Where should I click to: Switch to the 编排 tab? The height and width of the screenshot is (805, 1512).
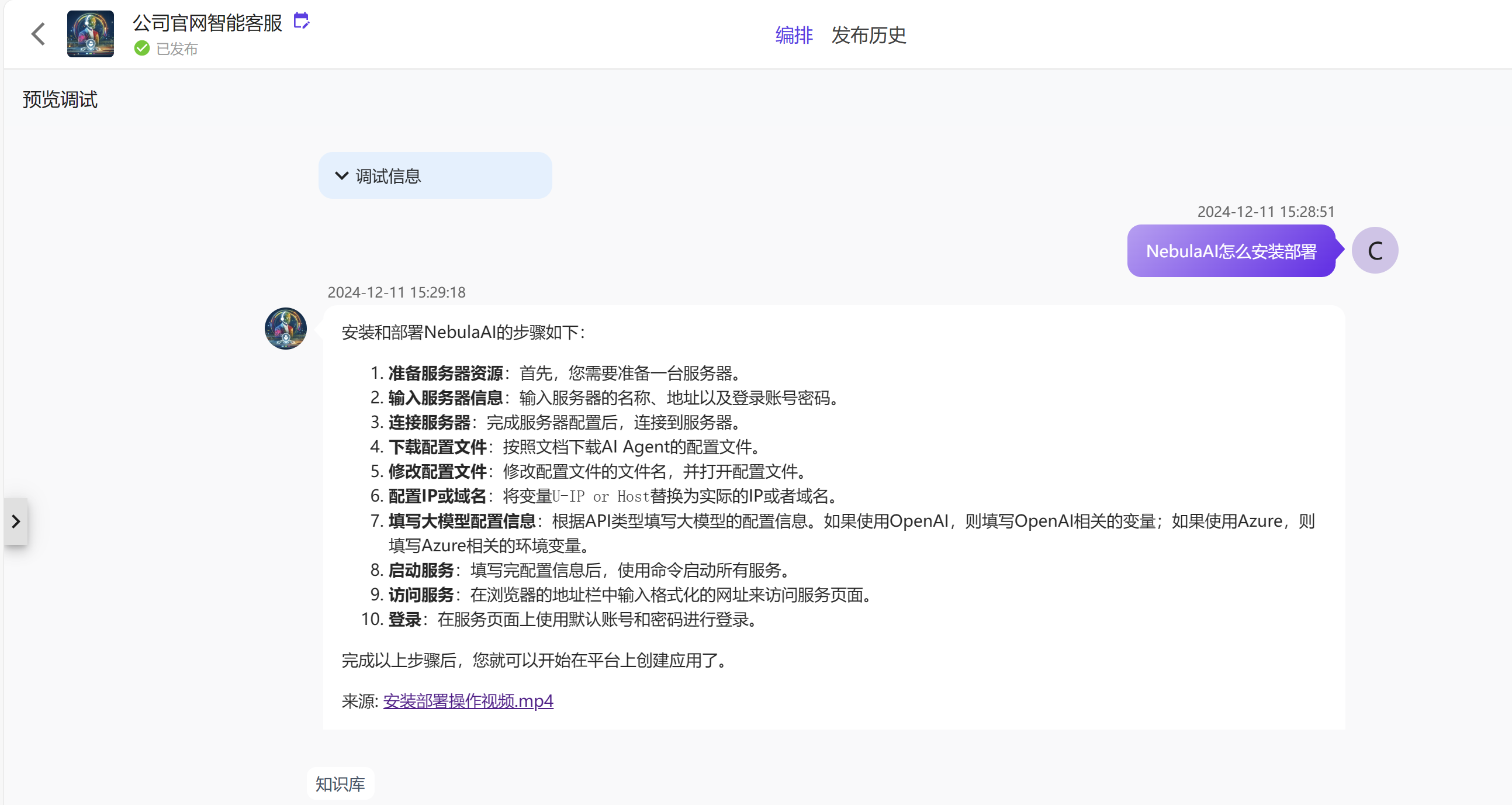click(794, 35)
